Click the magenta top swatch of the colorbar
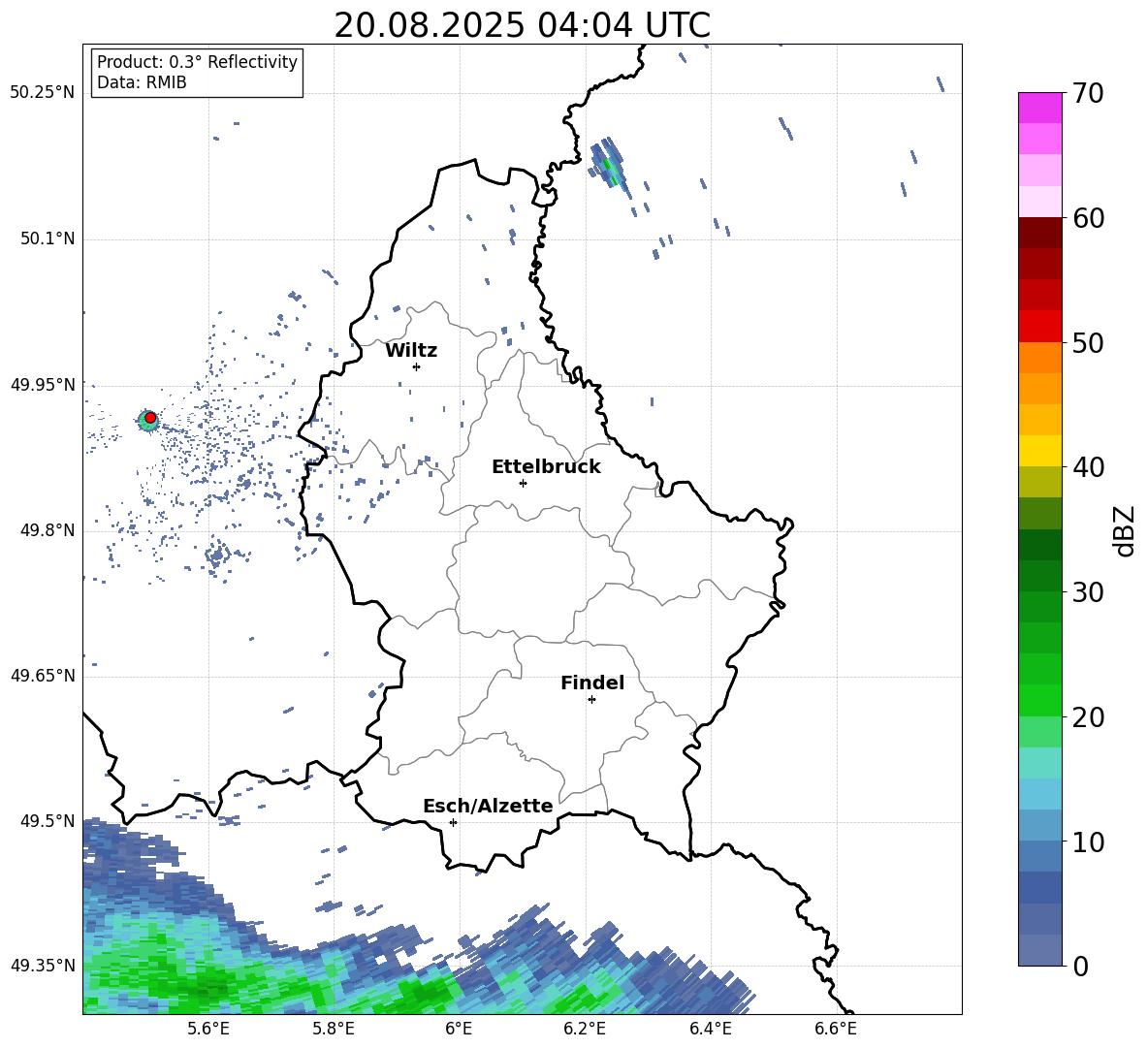1148x1048 pixels. [1039, 108]
